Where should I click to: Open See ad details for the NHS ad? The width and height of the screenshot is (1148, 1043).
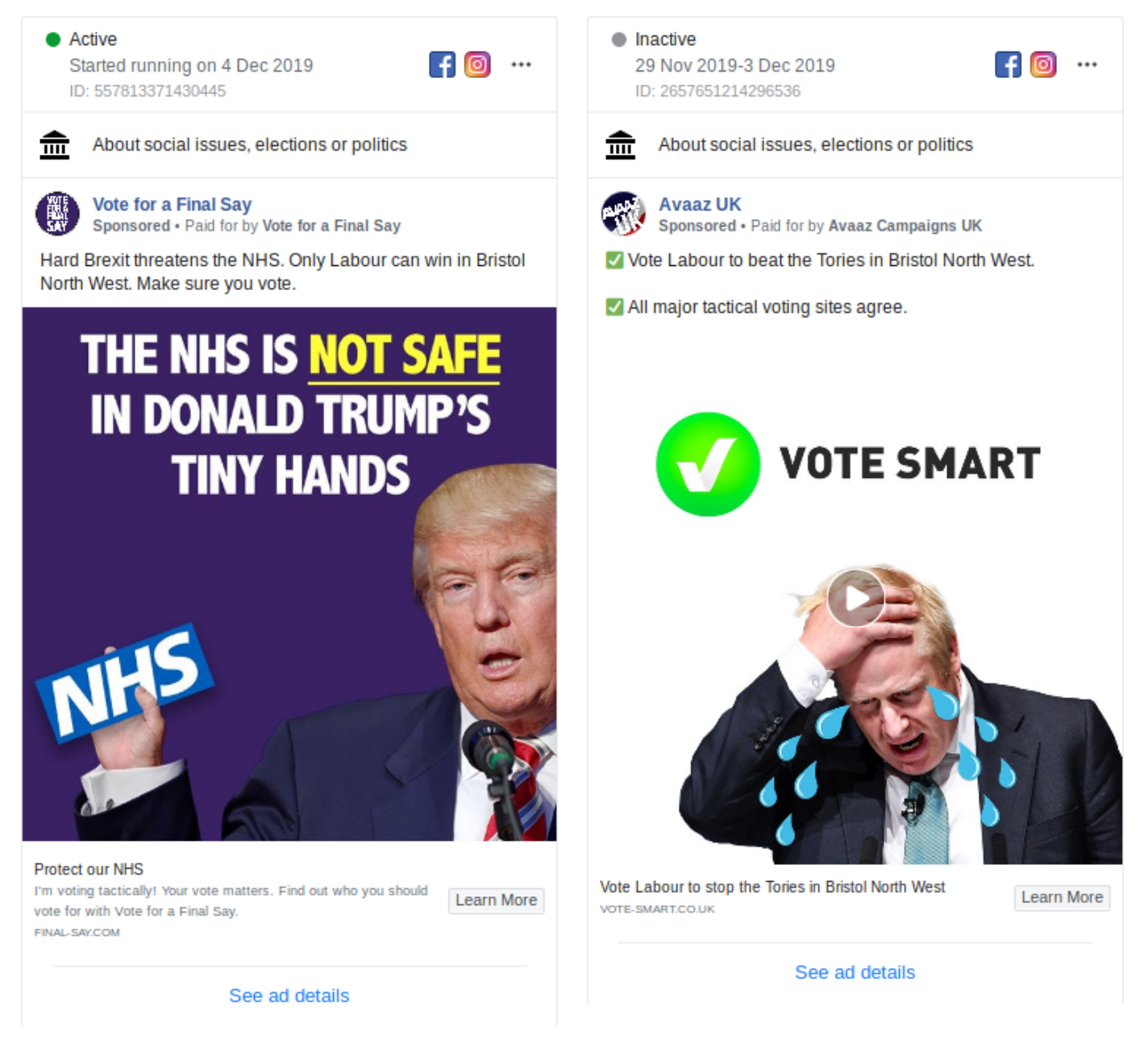click(289, 996)
